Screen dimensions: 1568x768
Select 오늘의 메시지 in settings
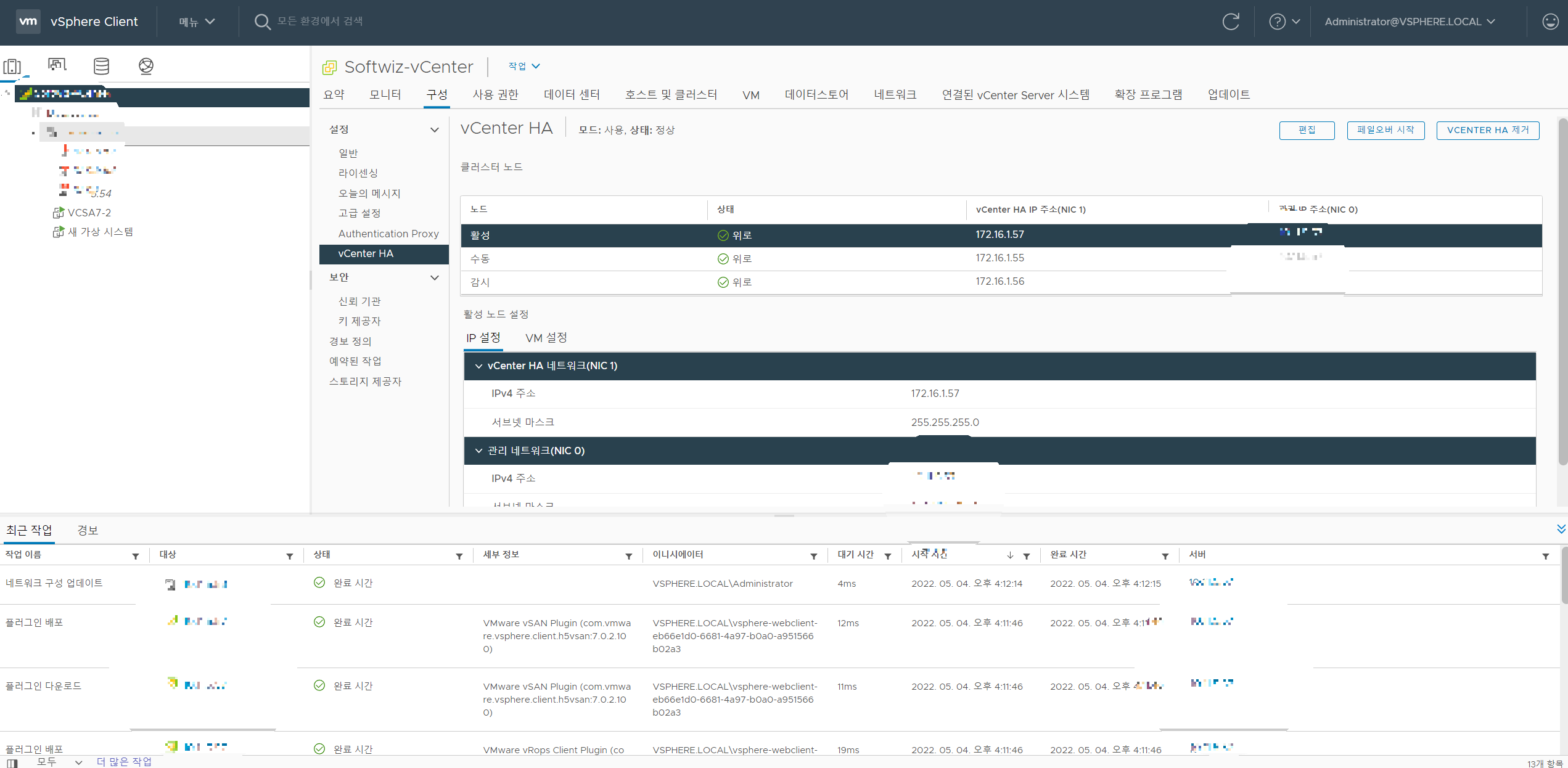click(x=369, y=194)
